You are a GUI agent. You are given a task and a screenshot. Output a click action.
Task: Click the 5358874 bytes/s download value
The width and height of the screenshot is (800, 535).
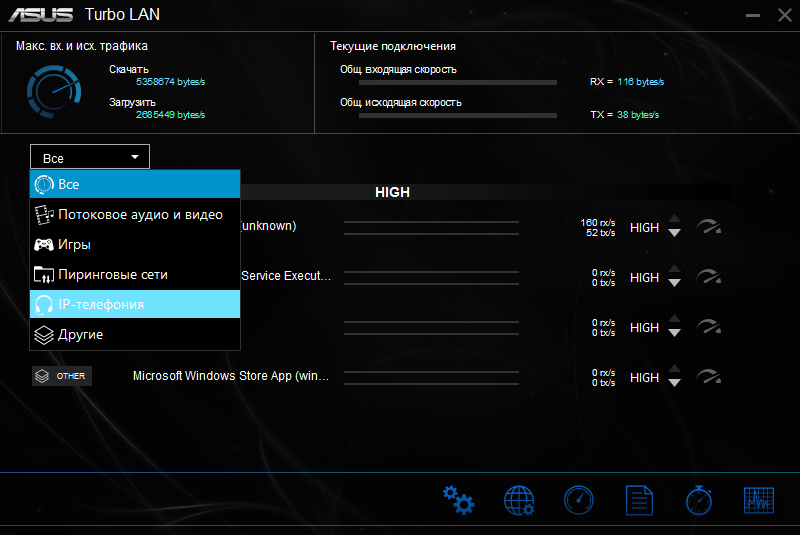point(170,82)
